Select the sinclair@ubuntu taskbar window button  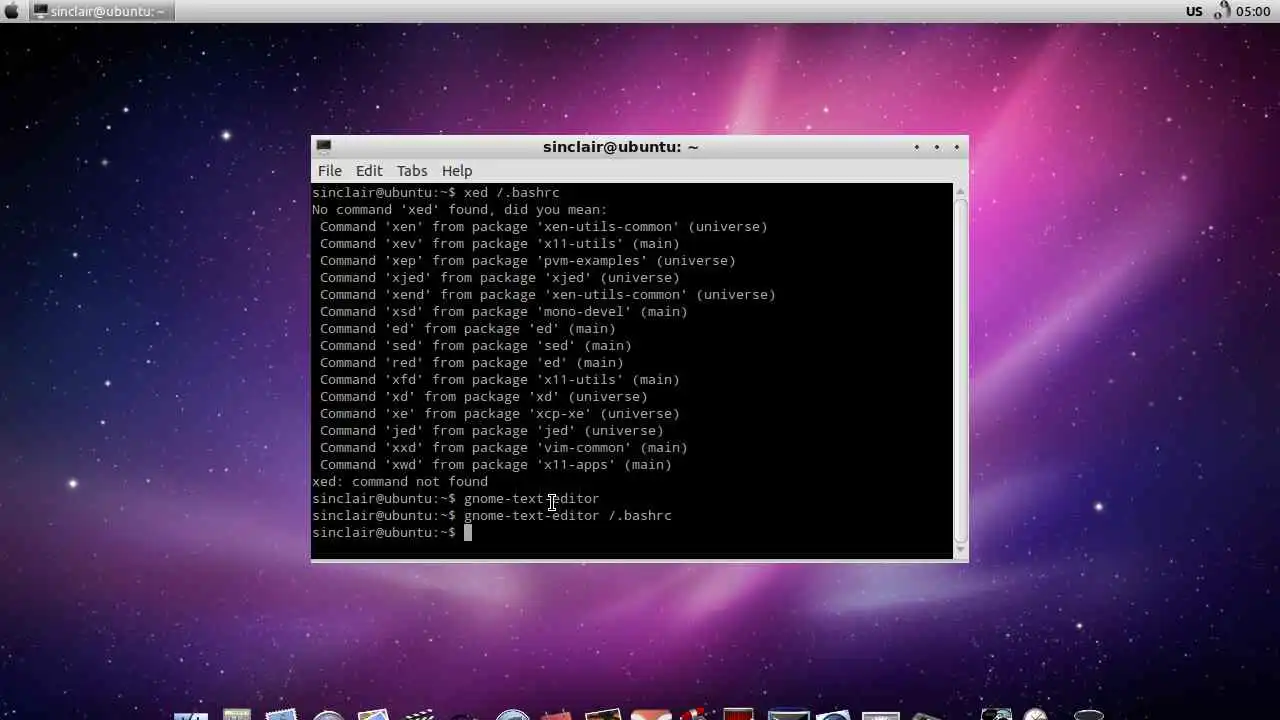tap(100, 11)
